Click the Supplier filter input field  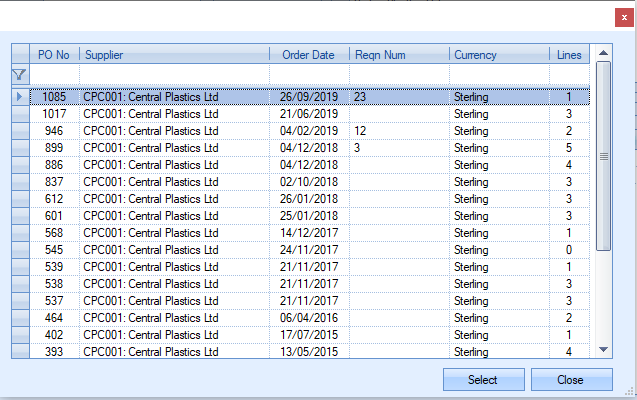click(173, 75)
